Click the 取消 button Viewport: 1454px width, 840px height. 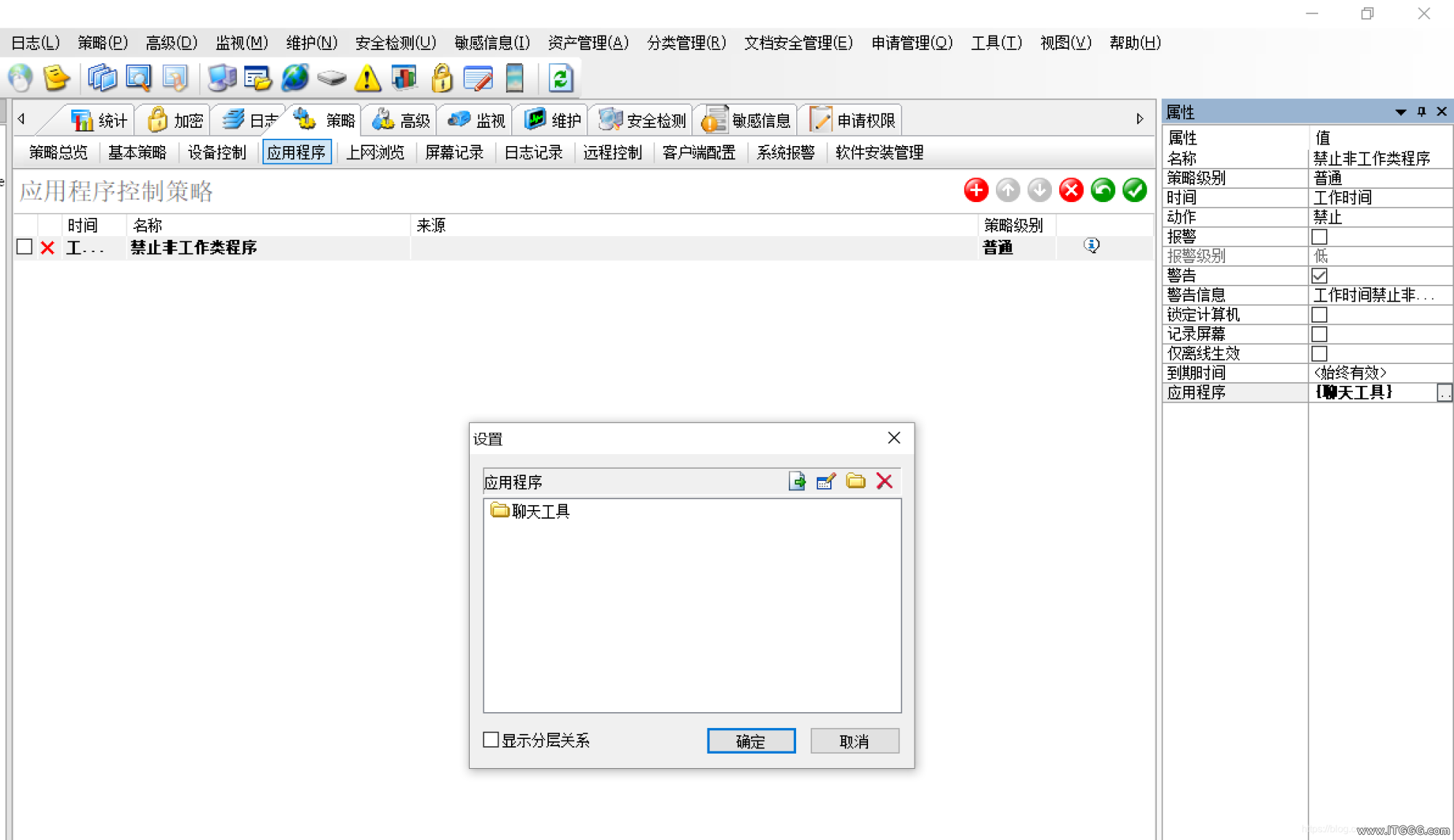tap(854, 741)
